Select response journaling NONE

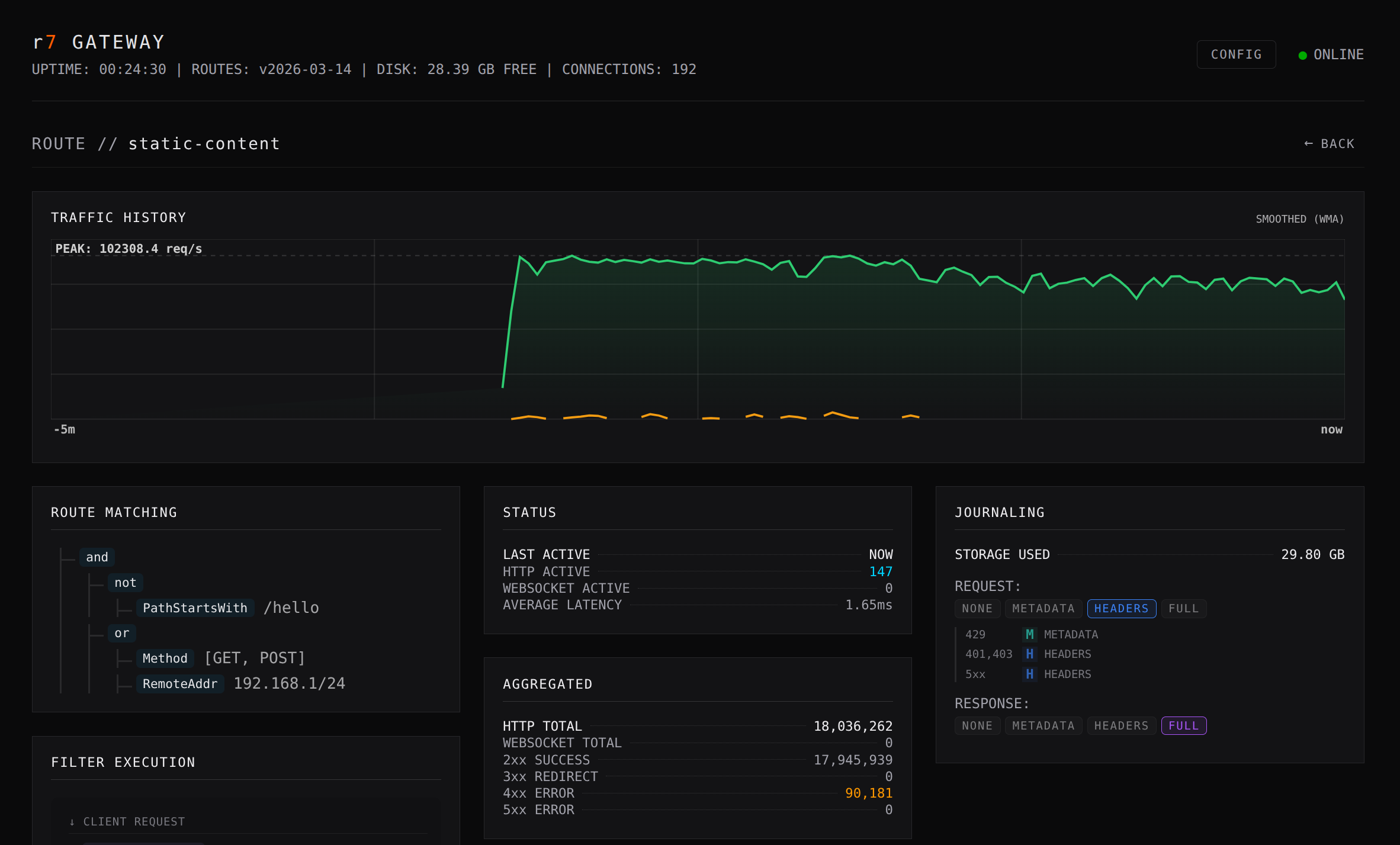977,725
